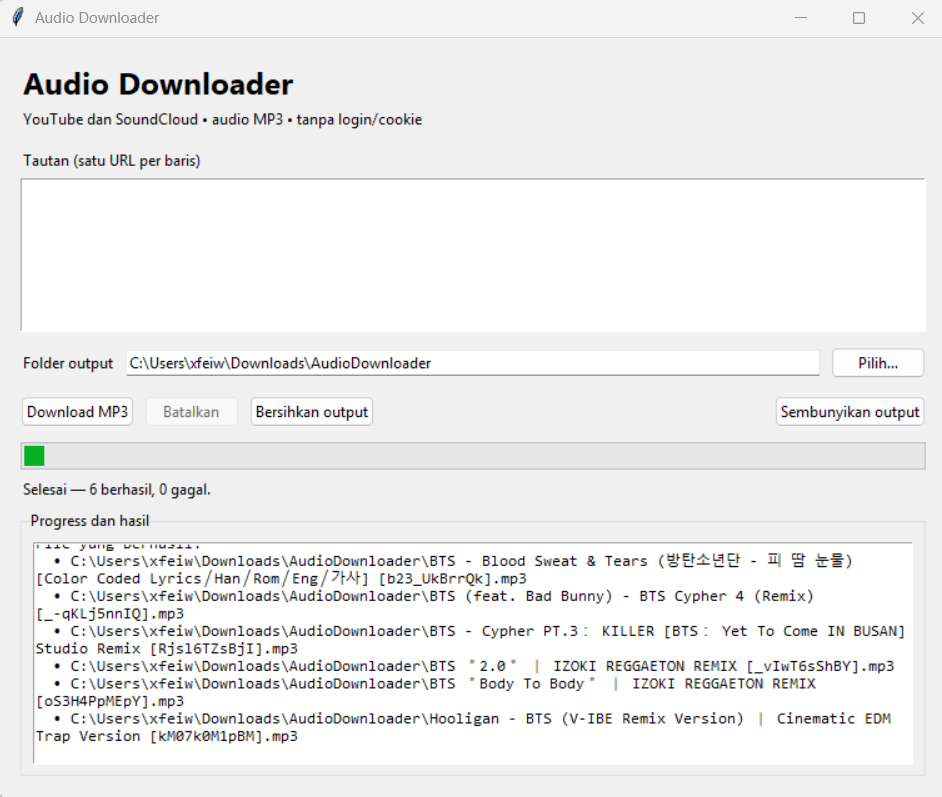The image size is (942, 797).
Task: Open folder chooser via Pilih... button
Action: tap(878, 363)
